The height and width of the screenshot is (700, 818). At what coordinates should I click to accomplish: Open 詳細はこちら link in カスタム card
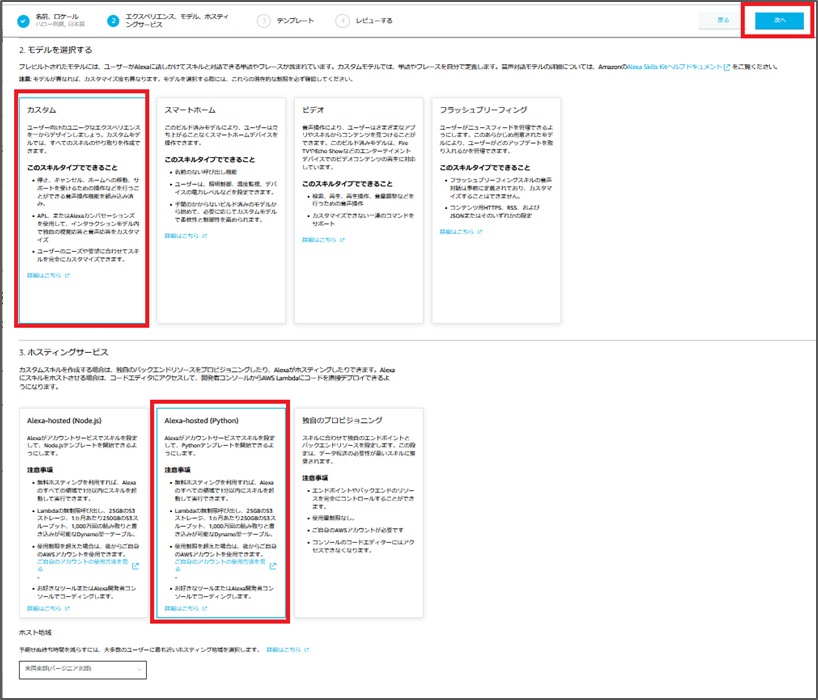(44, 275)
